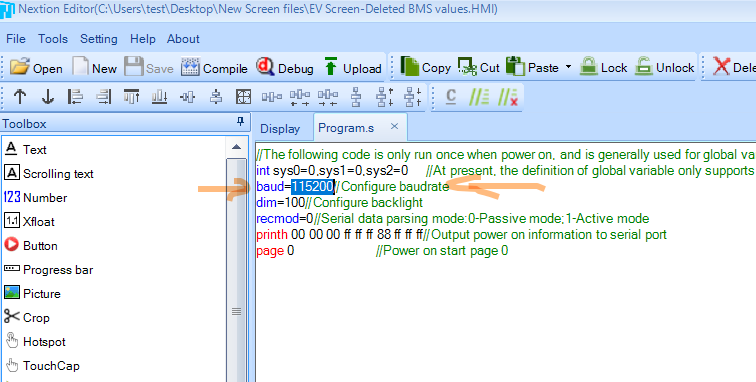Lock the selected component
Screen dimensions: 756x382
[603, 67]
